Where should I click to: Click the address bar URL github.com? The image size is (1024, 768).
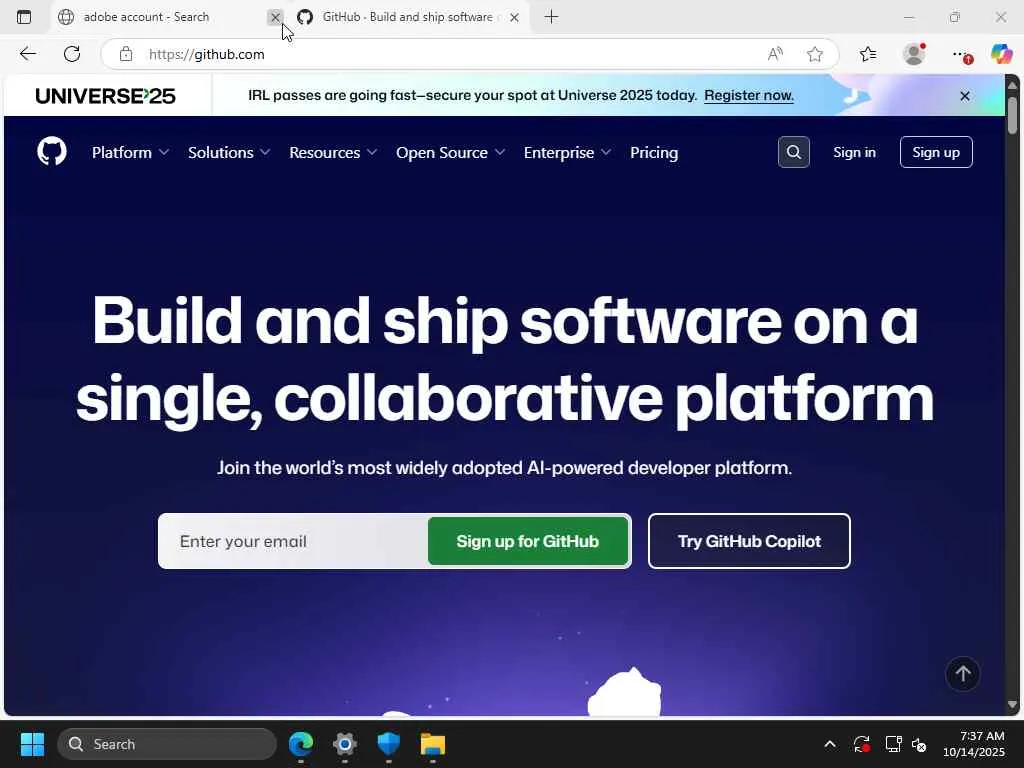206,54
